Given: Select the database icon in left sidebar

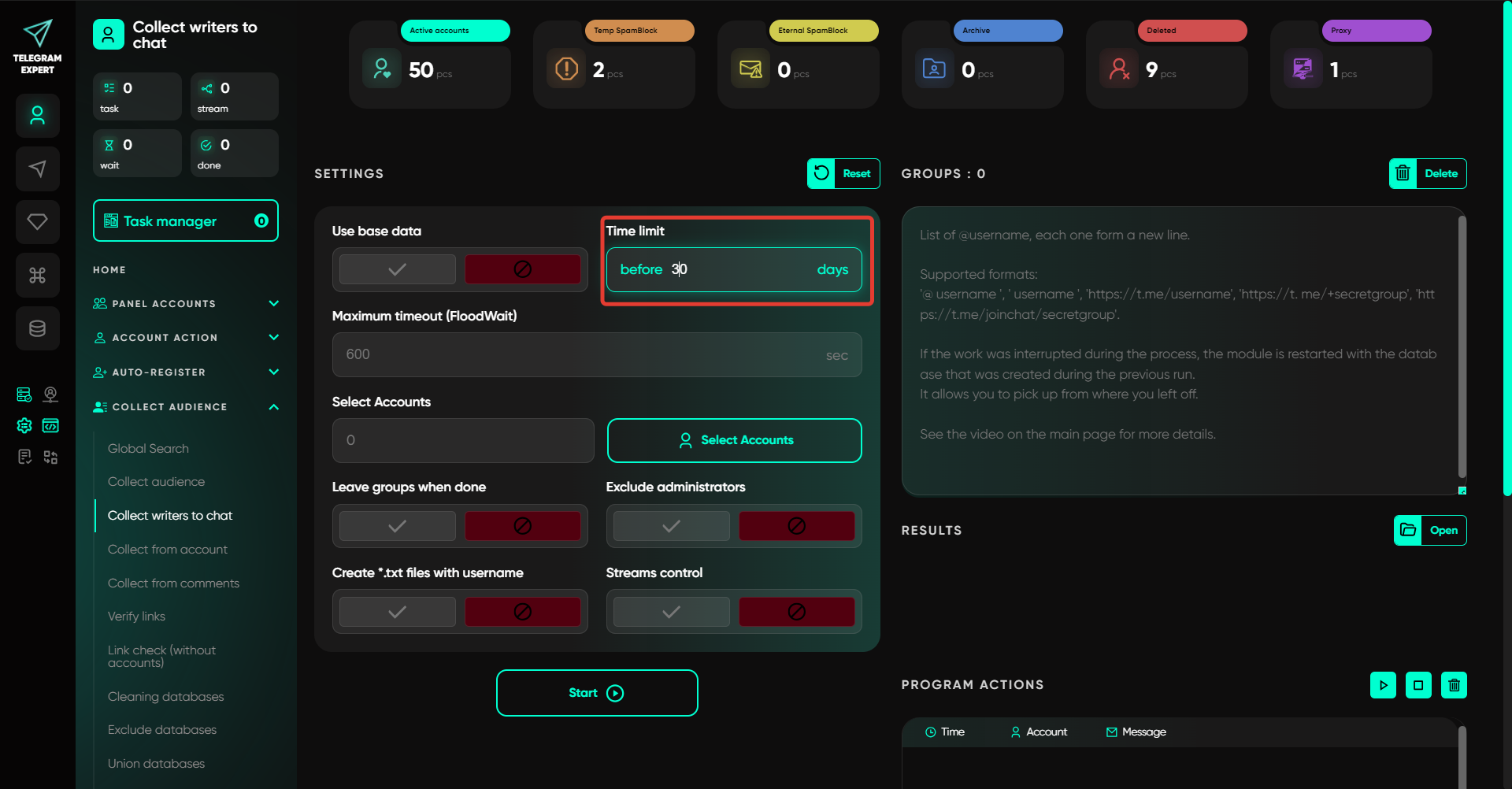Looking at the screenshot, I should pos(37,328).
